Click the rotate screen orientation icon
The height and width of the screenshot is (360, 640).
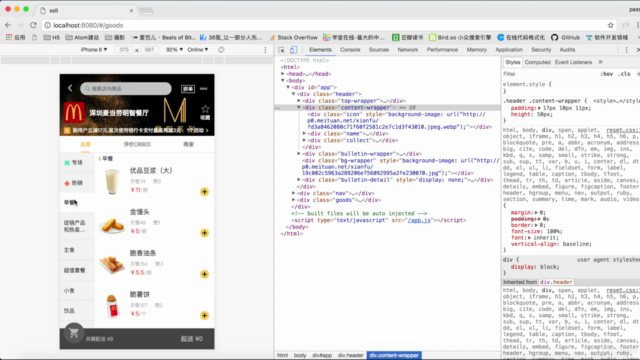click(221, 50)
